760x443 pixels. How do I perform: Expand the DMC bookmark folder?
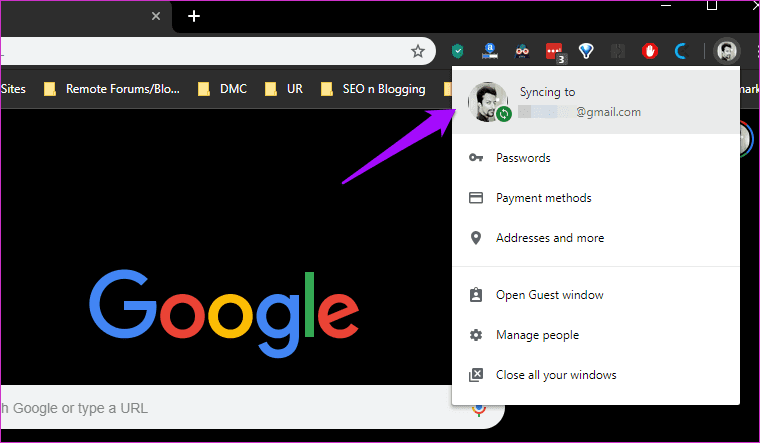[223, 89]
